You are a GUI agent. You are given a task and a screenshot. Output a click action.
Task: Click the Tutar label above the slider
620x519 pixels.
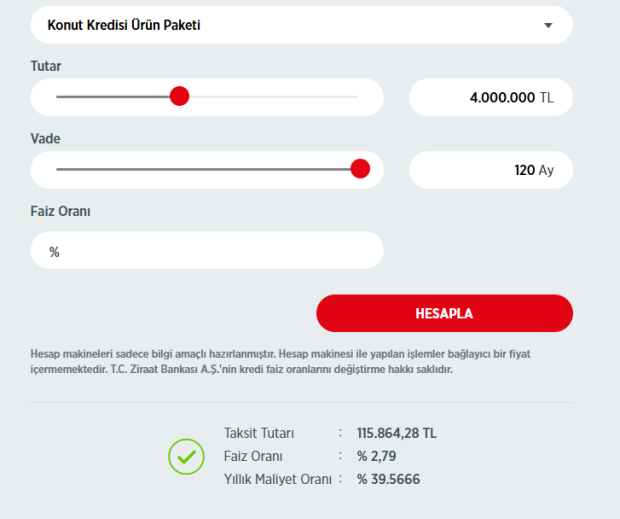(47, 66)
